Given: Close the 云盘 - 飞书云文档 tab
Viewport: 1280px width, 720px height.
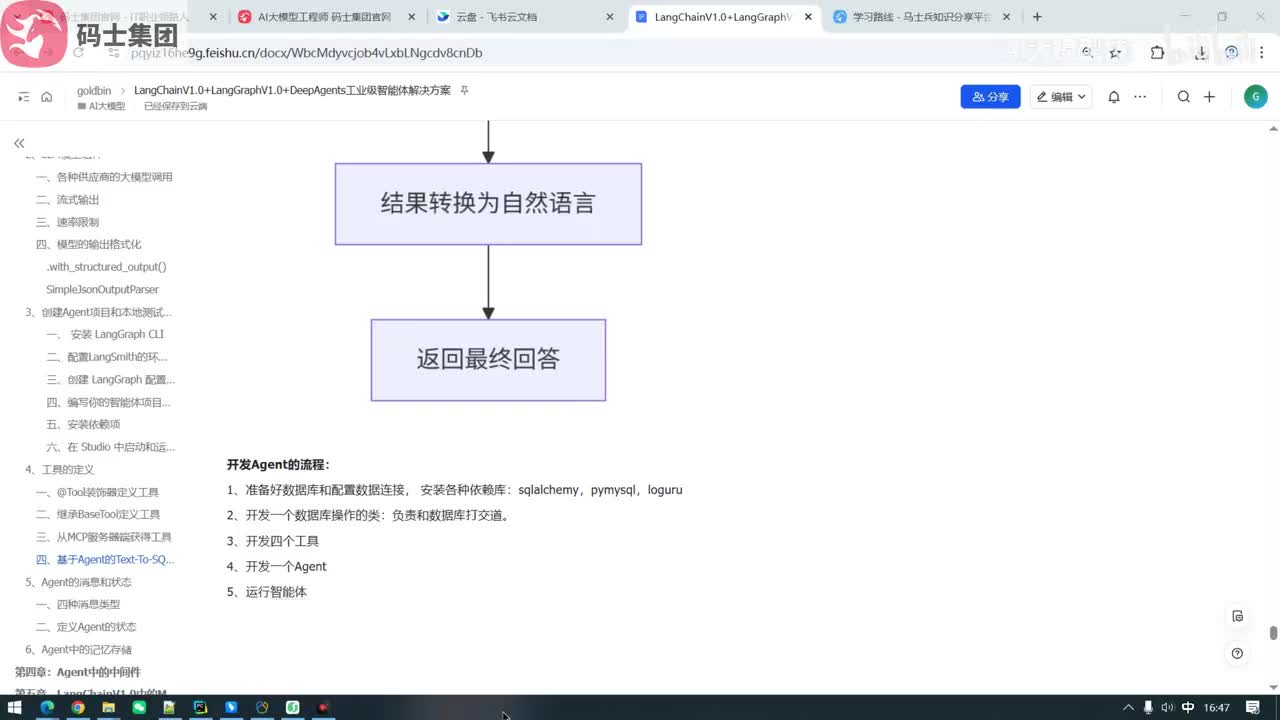Looking at the screenshot, I should pyautogui.click(x=610, y=17).
